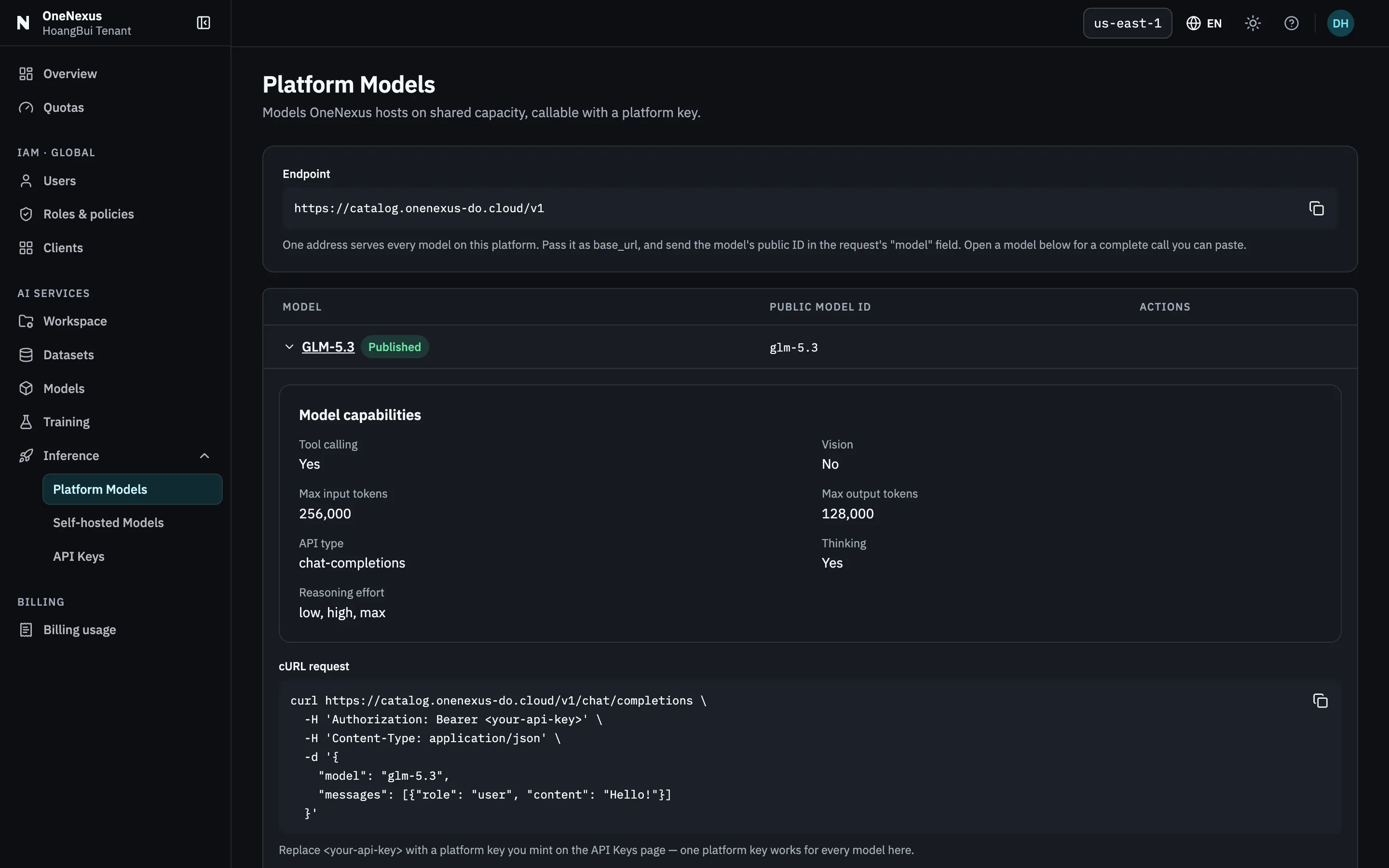Collapse the sidebar panel icon

(203, 23)
